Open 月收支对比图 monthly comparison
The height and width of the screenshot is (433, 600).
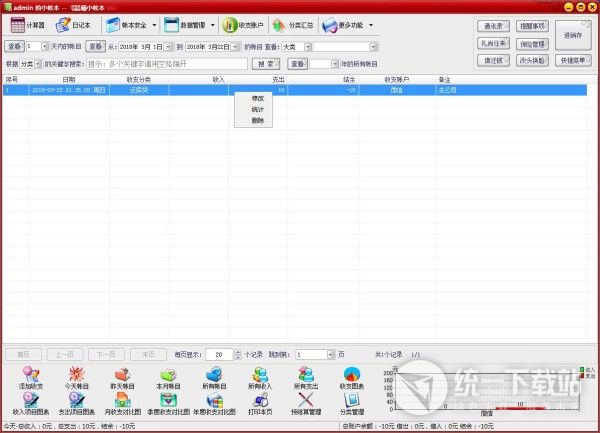click(x=122, y=404)
